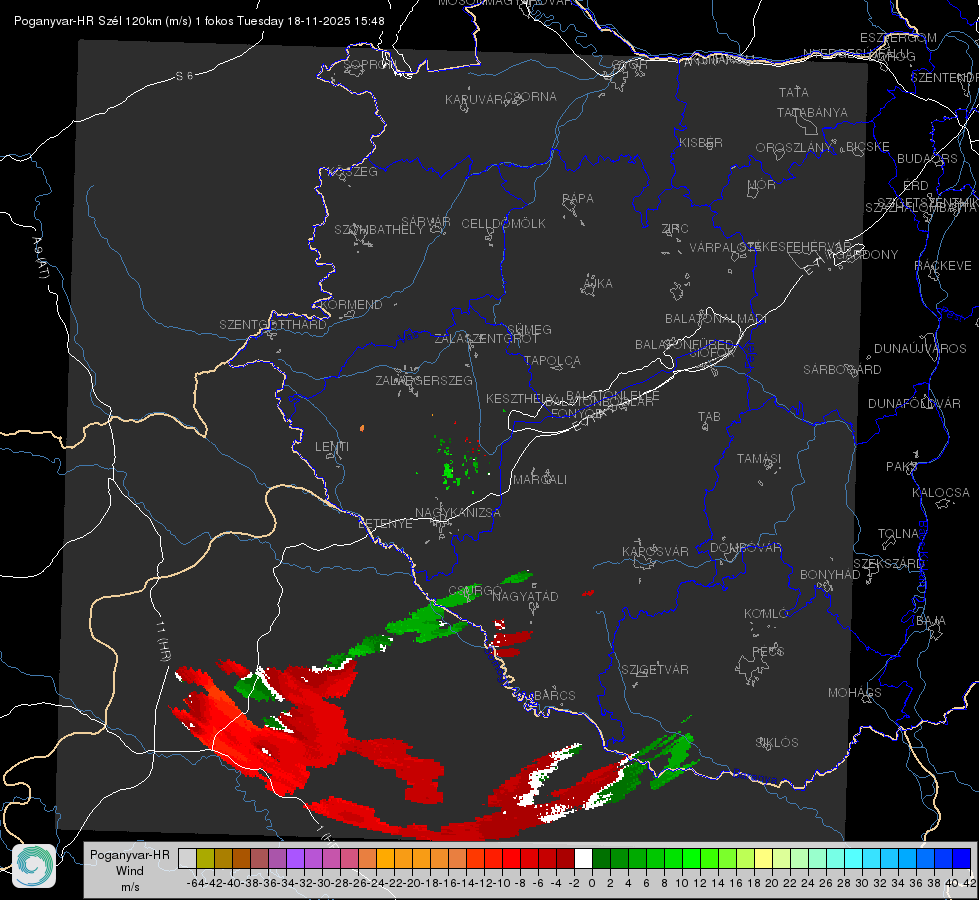979x900 pixels.
Task: Pick the blue swatch between 40 and 42
Action: pyautogui.click(x=962, y=858)
